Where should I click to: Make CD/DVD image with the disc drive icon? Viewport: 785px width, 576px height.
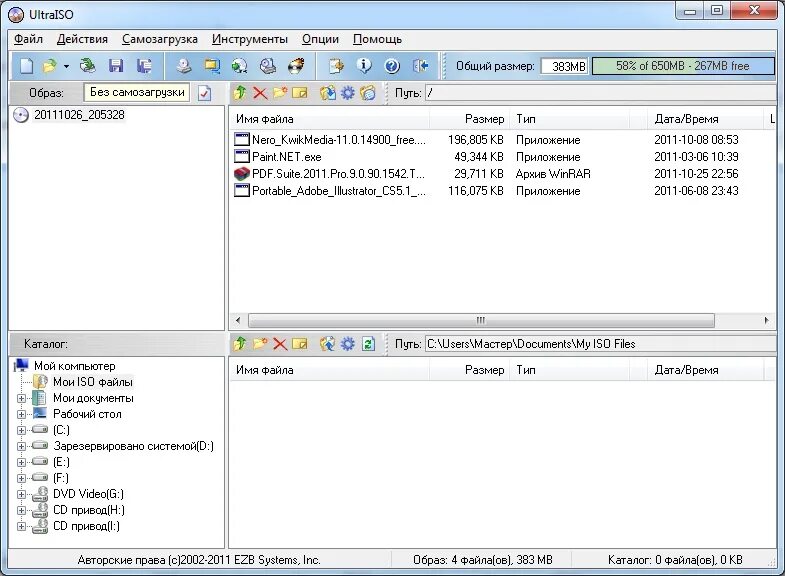coord(184,66)
